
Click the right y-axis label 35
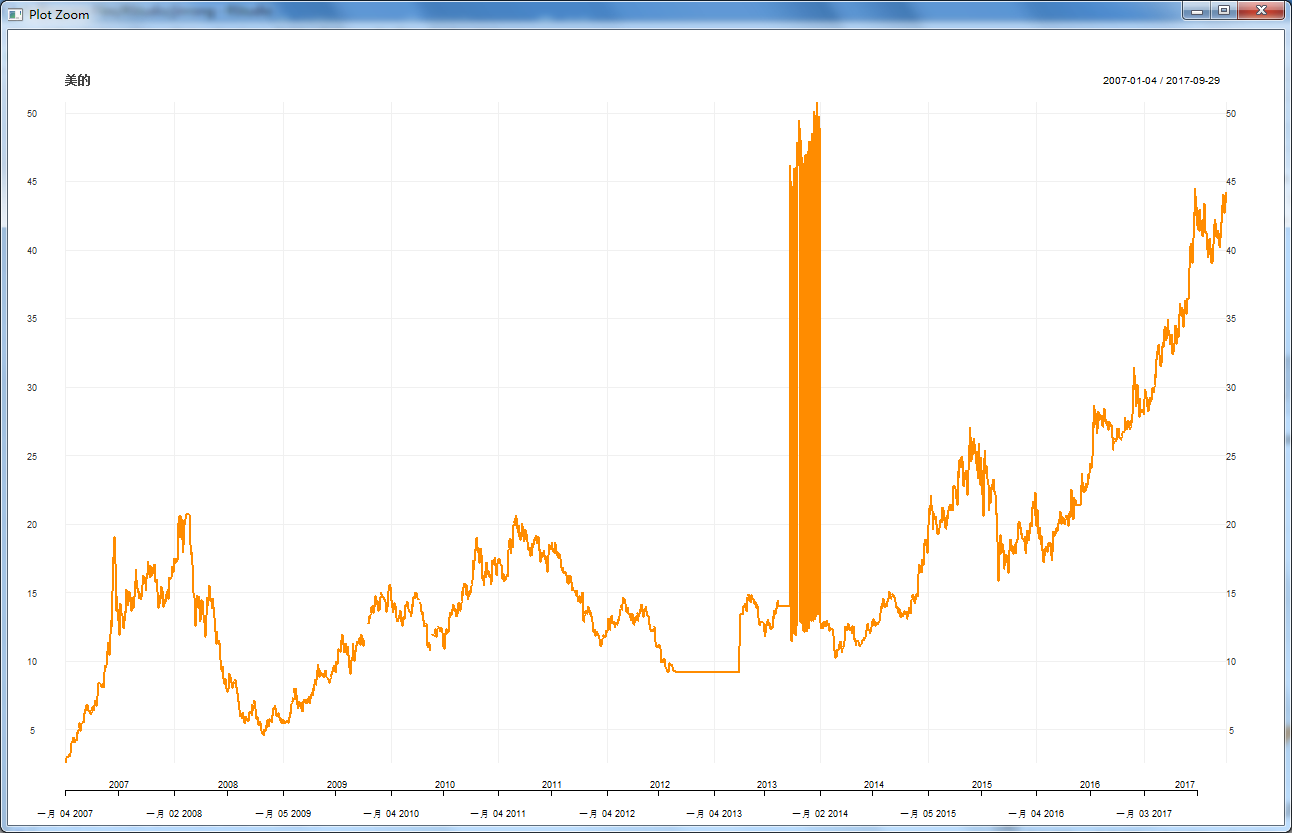pyautogui.click(x=1231, y=319)
